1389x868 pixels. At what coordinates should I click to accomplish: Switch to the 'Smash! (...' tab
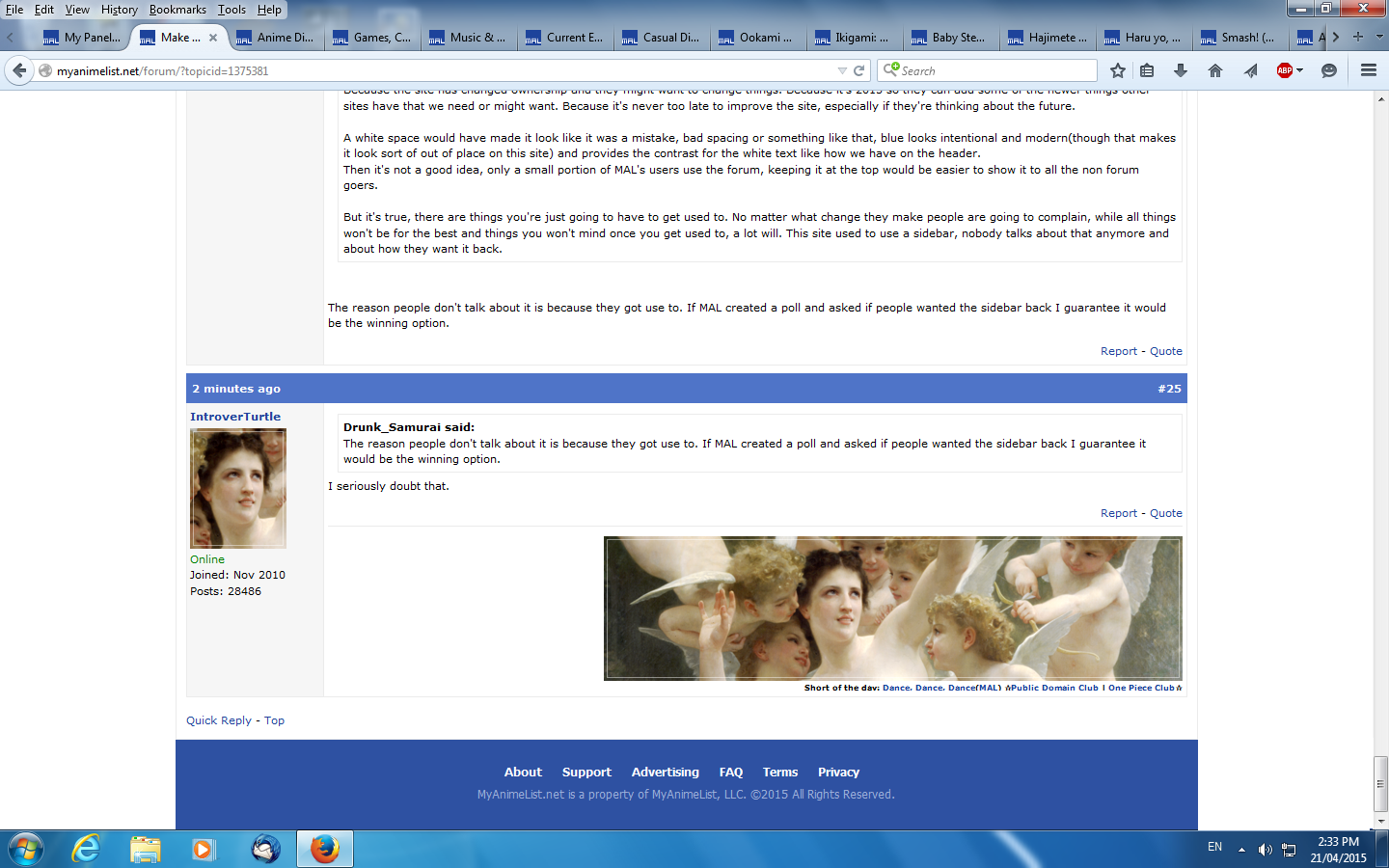(x=1239, y=38)
